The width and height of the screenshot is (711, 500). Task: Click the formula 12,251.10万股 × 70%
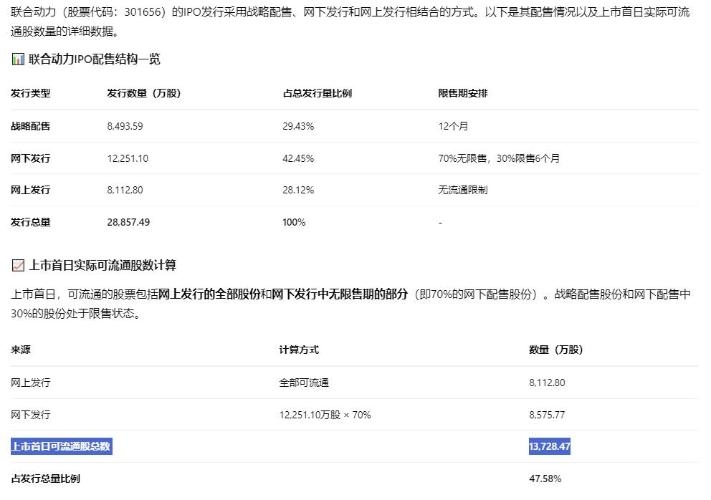pyautogui.click(x=325, y=415)
